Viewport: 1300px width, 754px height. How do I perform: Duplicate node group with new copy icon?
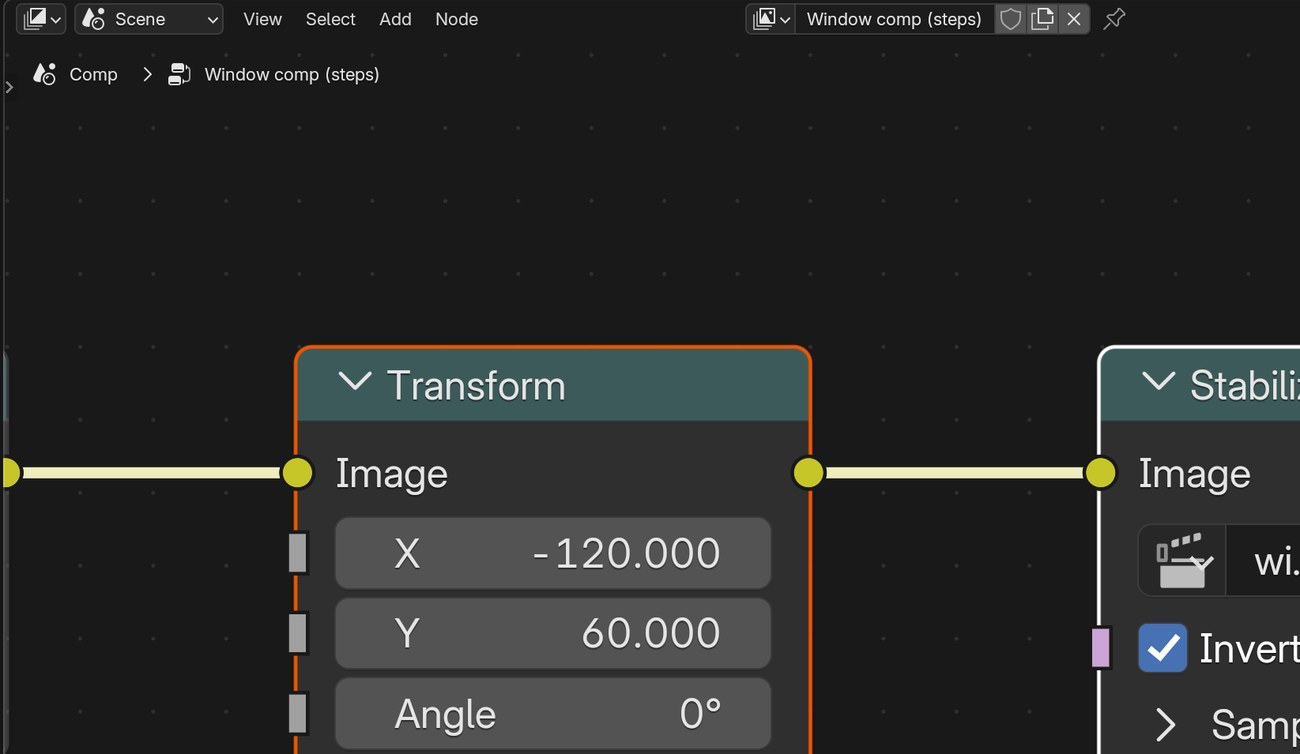1042,19
